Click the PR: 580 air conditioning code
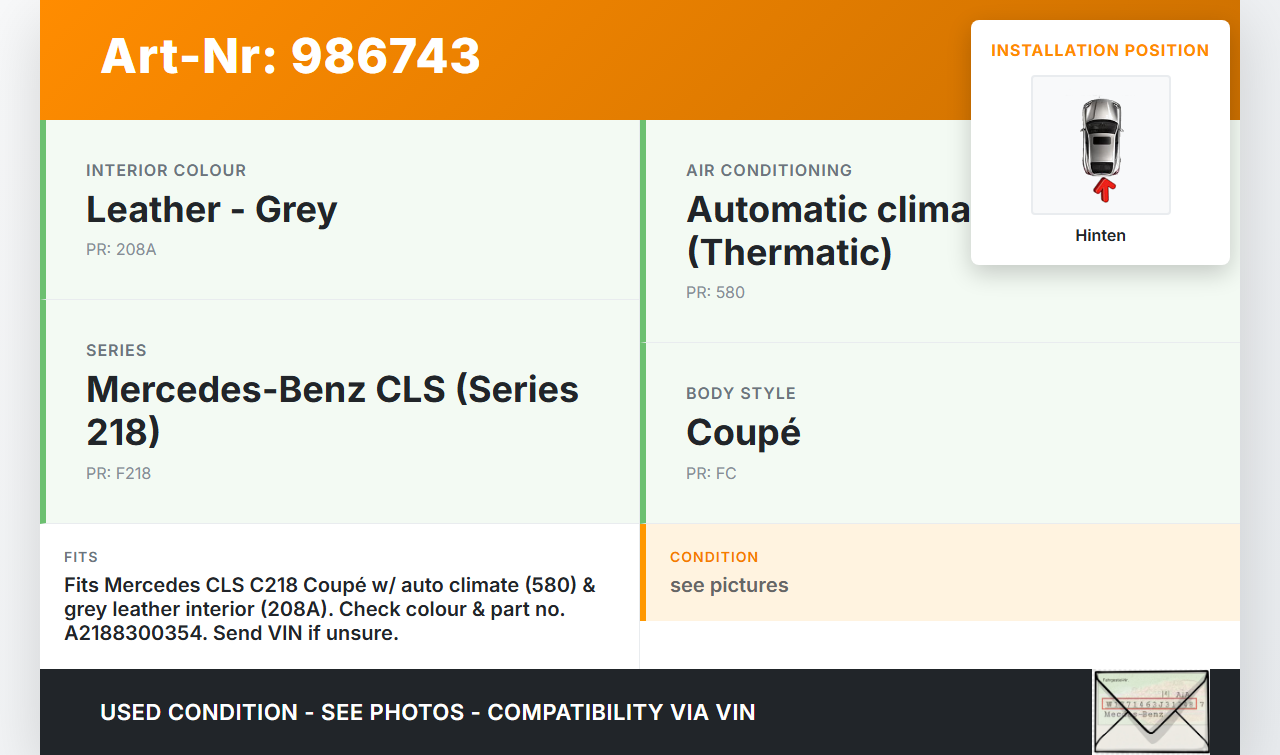Image resolution: width=1280 pixels, height=755 pixels. (715, 292)
